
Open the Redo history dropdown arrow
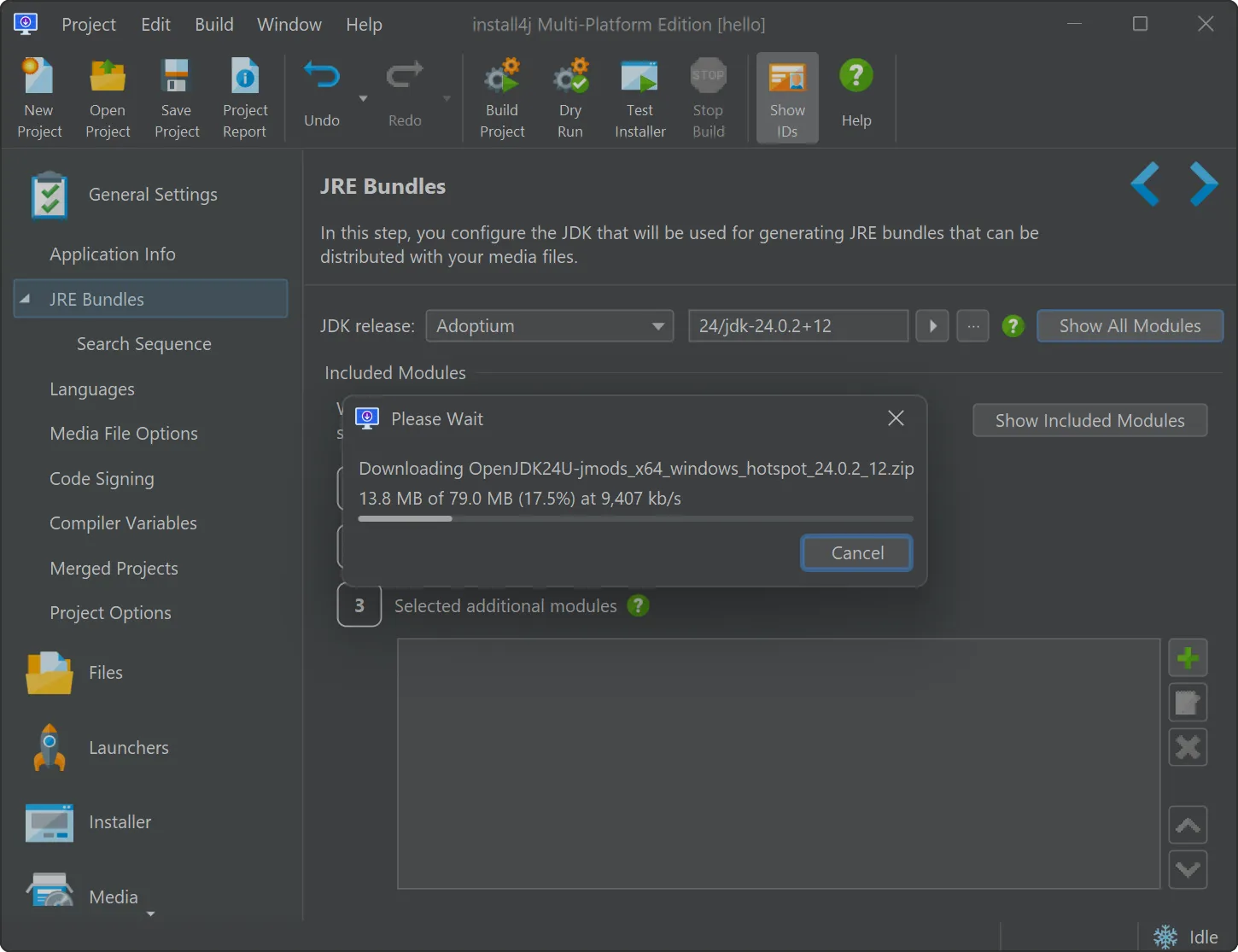pos(446,98)
